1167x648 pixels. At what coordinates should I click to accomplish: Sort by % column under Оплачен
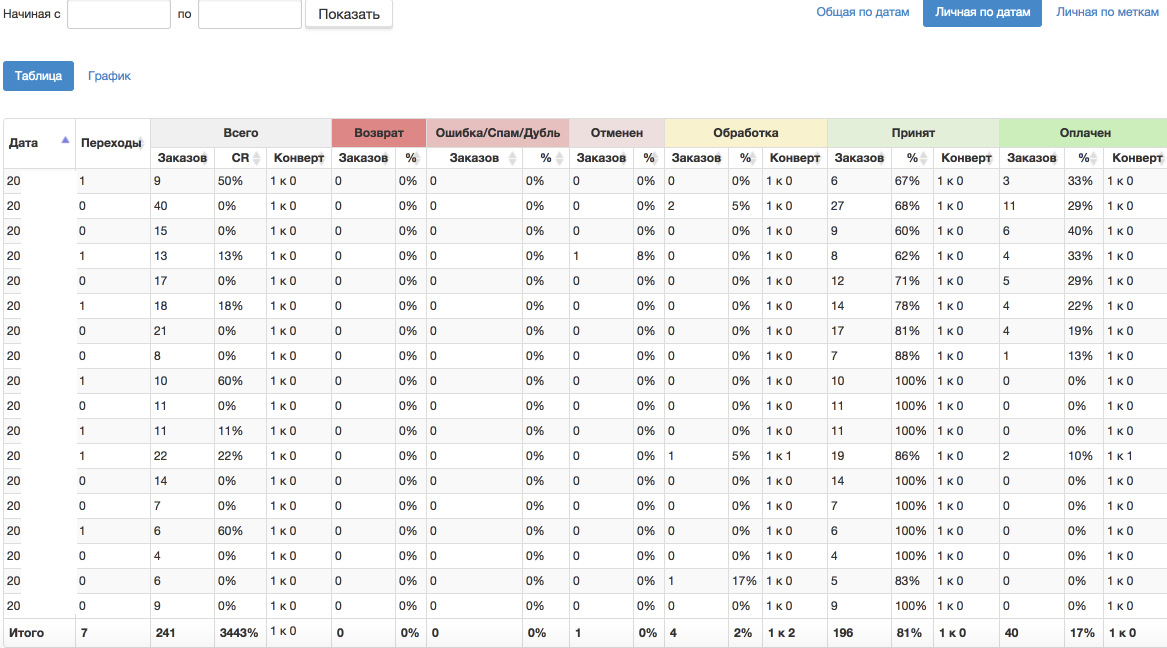click(1083, 158)
